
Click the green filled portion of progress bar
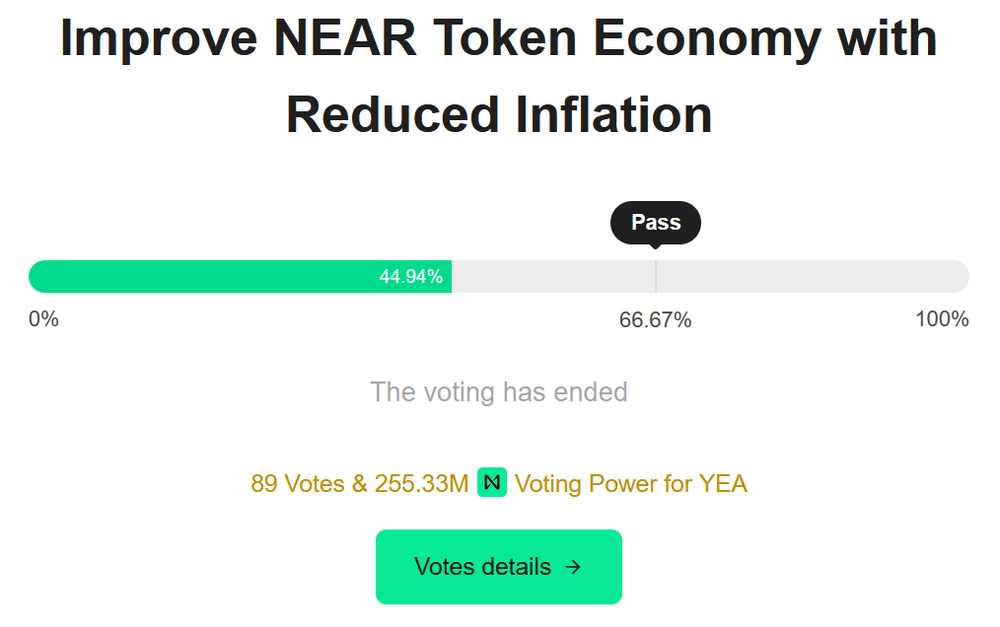[x=200, y=277]
